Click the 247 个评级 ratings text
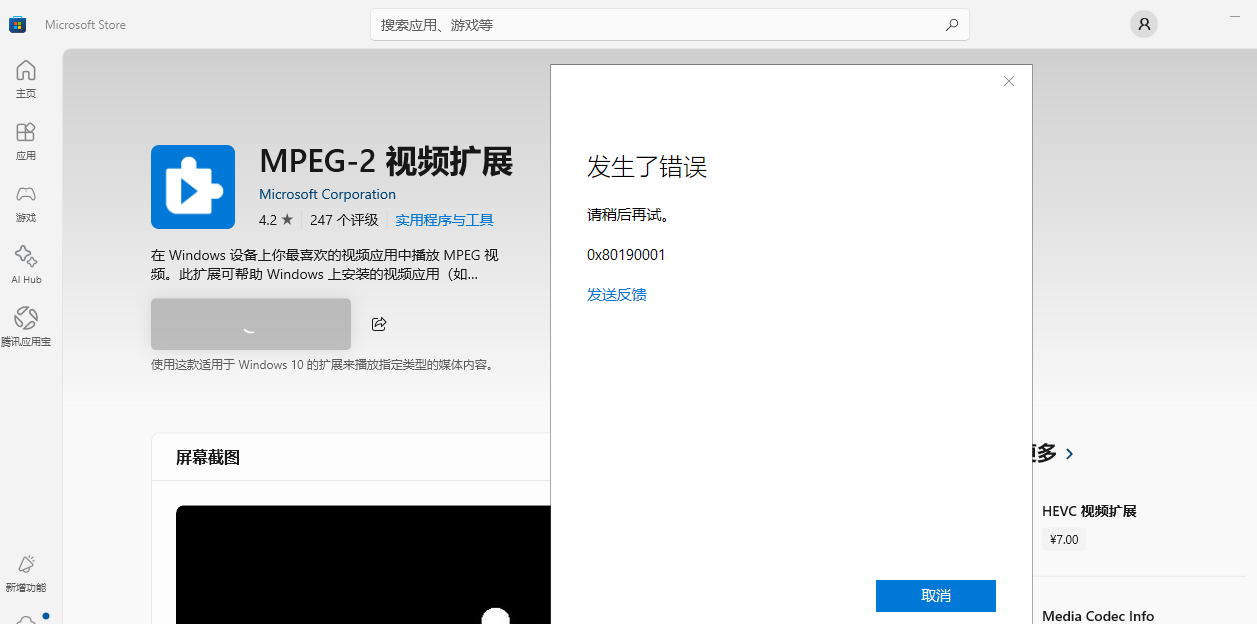 (x=344, y=220)
